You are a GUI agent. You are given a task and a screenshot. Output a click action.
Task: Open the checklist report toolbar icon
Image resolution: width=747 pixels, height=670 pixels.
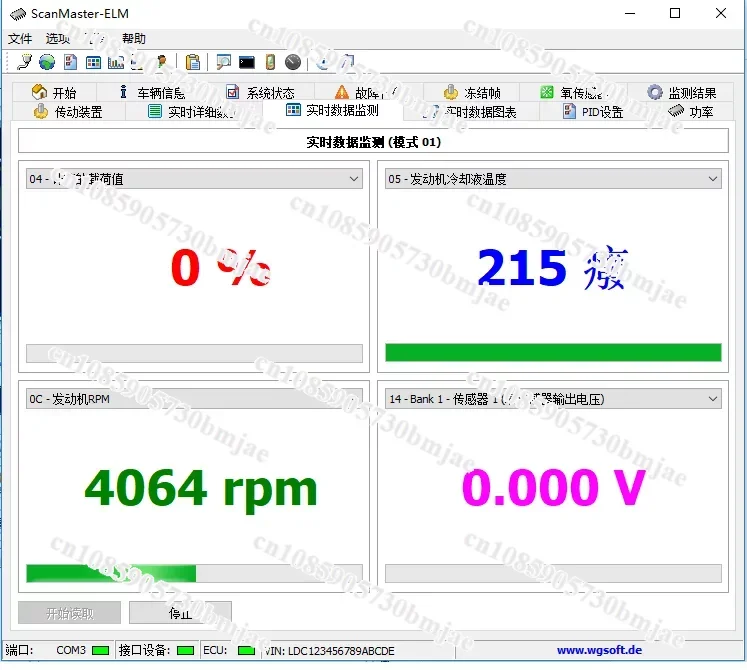(x=71, y=62)
